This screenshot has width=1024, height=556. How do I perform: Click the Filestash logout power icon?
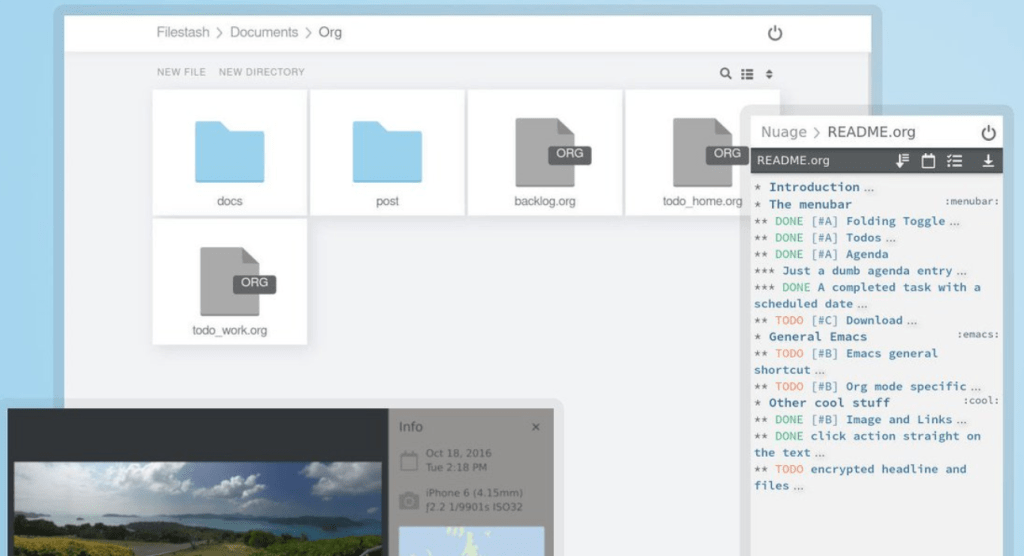(x=775, y=33)
